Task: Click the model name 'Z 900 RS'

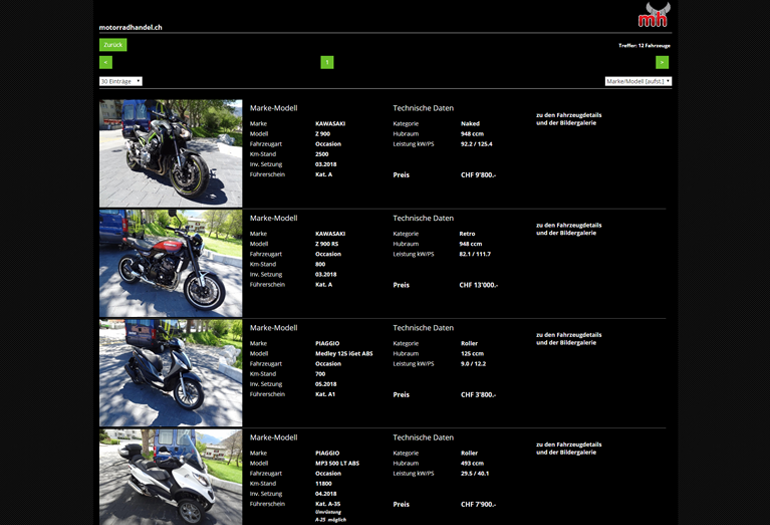Action: (327, 244)
